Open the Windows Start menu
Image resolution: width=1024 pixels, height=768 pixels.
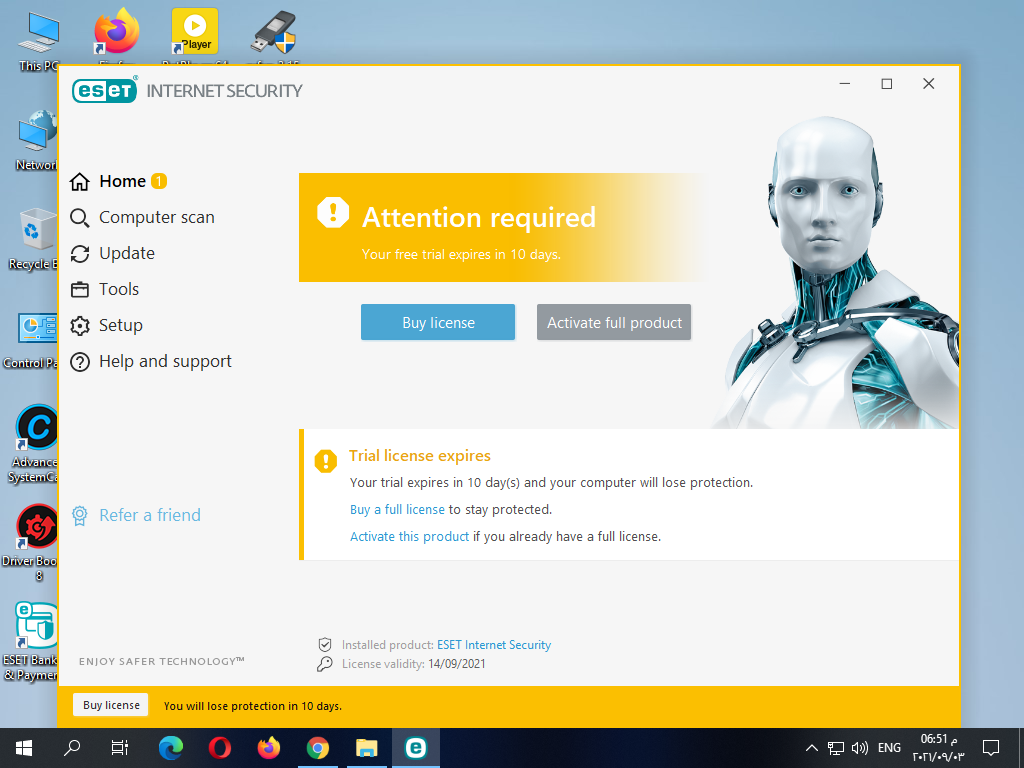click(24, 748)
